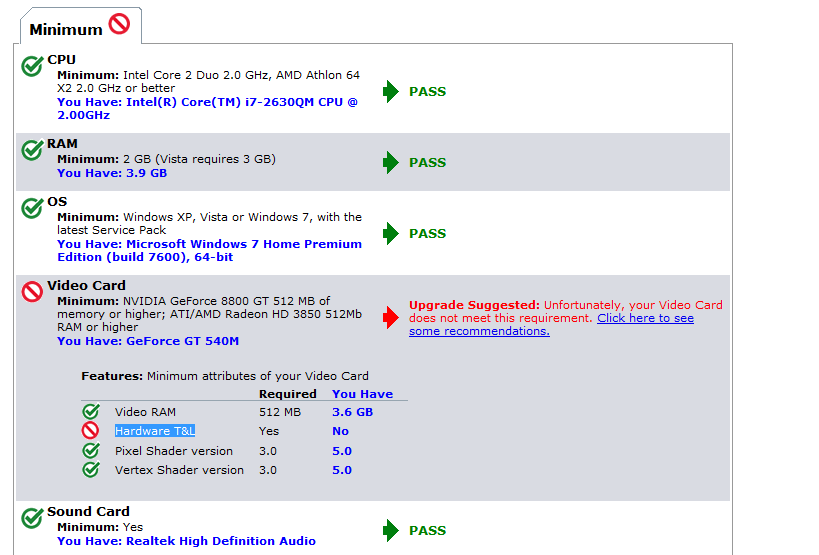819x555 pixels.
Task: Click the green arrow in RAM row
Action: (391, 162)
